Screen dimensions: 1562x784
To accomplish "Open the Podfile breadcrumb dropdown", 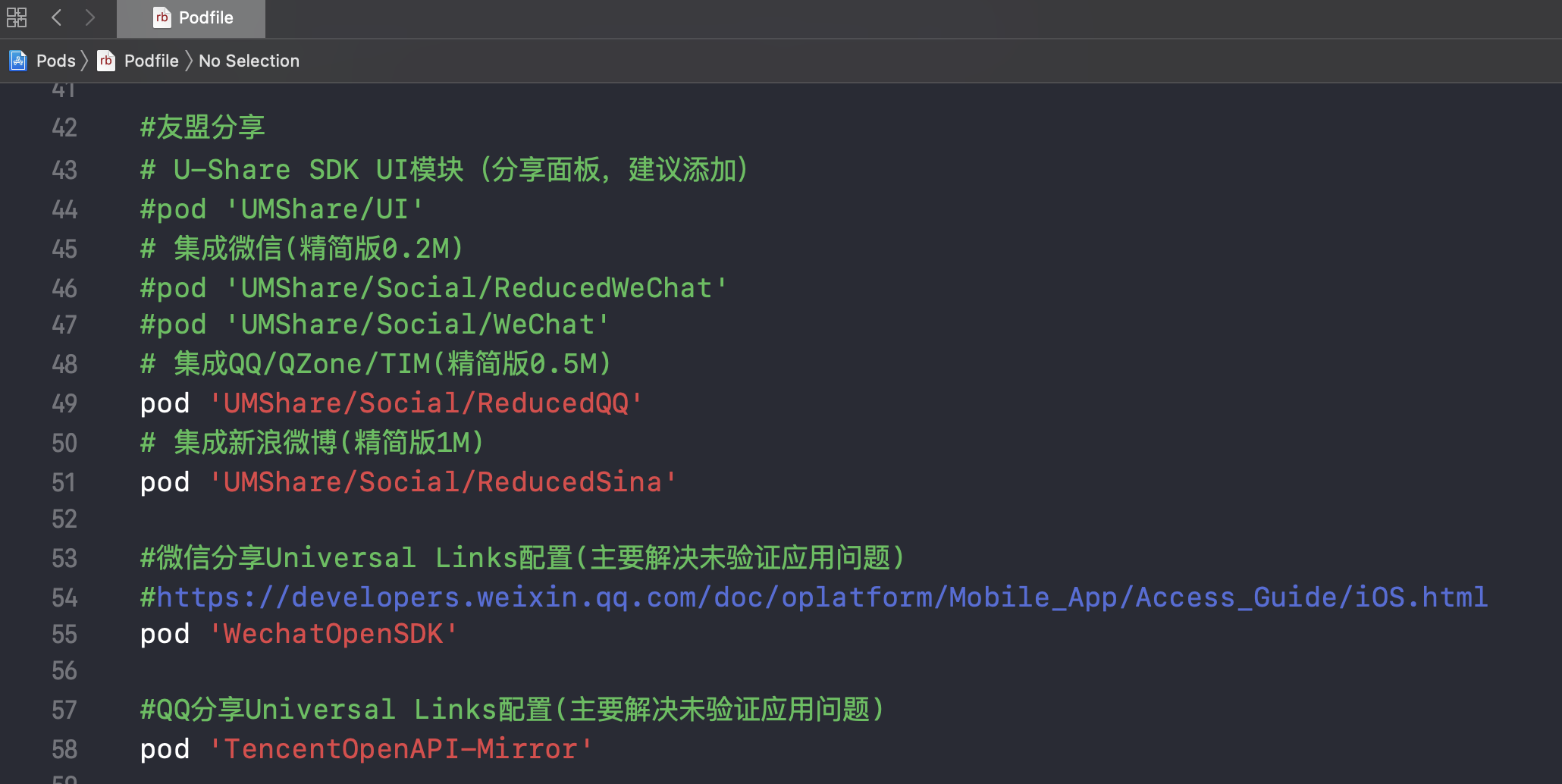I will coord(151,61).
